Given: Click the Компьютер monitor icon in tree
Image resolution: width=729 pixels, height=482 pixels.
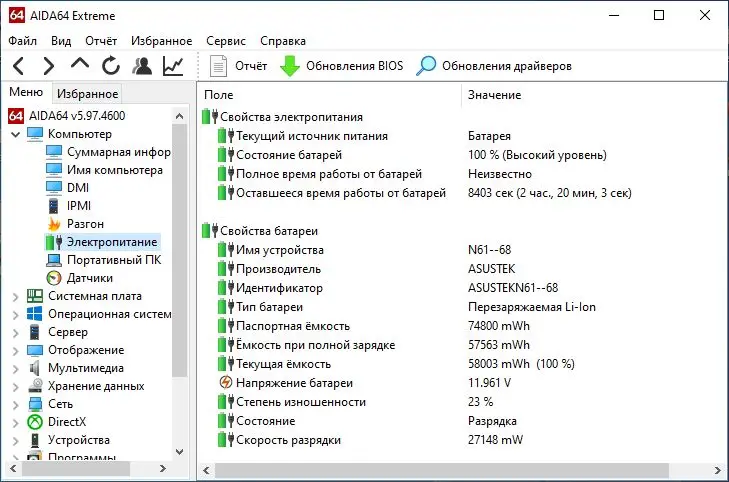Looking at the screenshot, I should tap(35, 134).
